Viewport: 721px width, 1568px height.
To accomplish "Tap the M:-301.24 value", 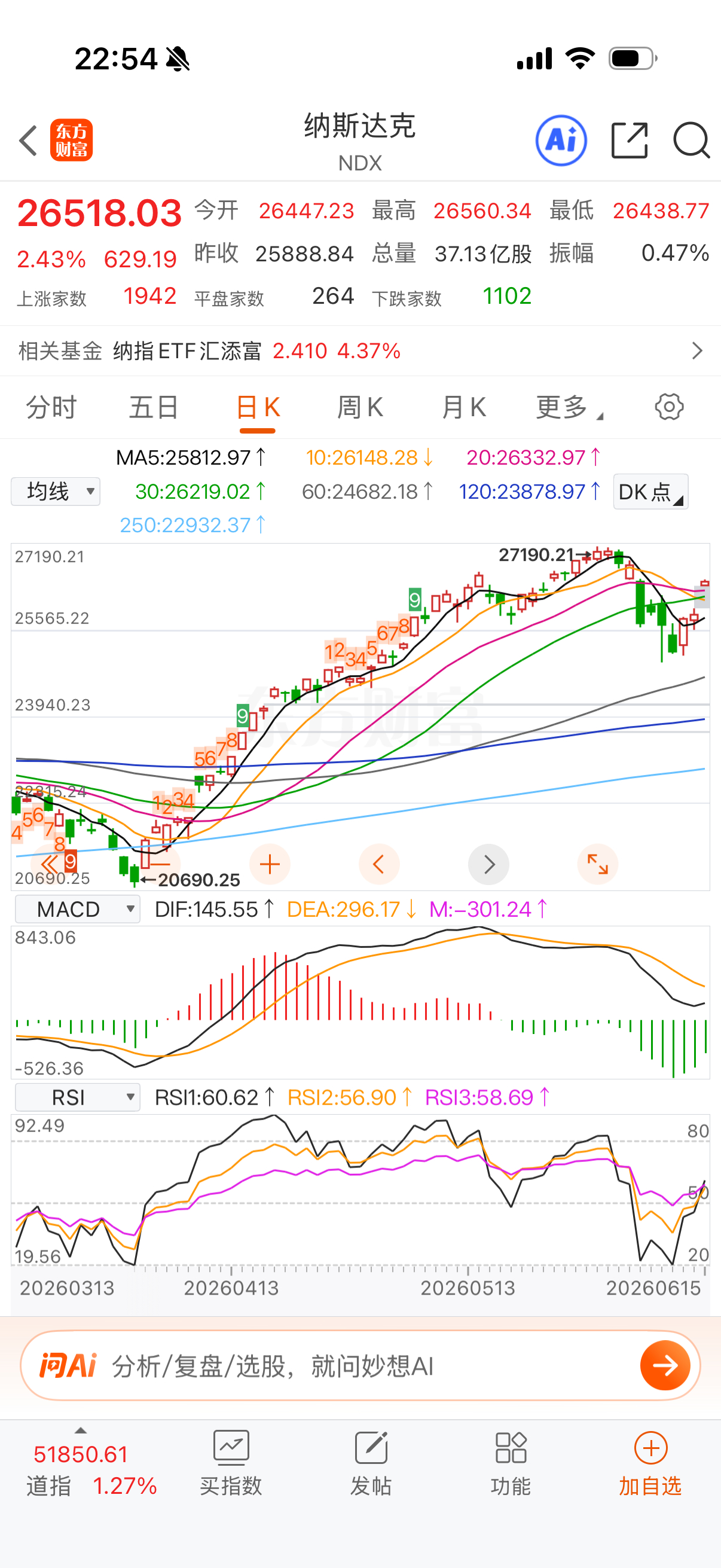I will tap(488, 909).
